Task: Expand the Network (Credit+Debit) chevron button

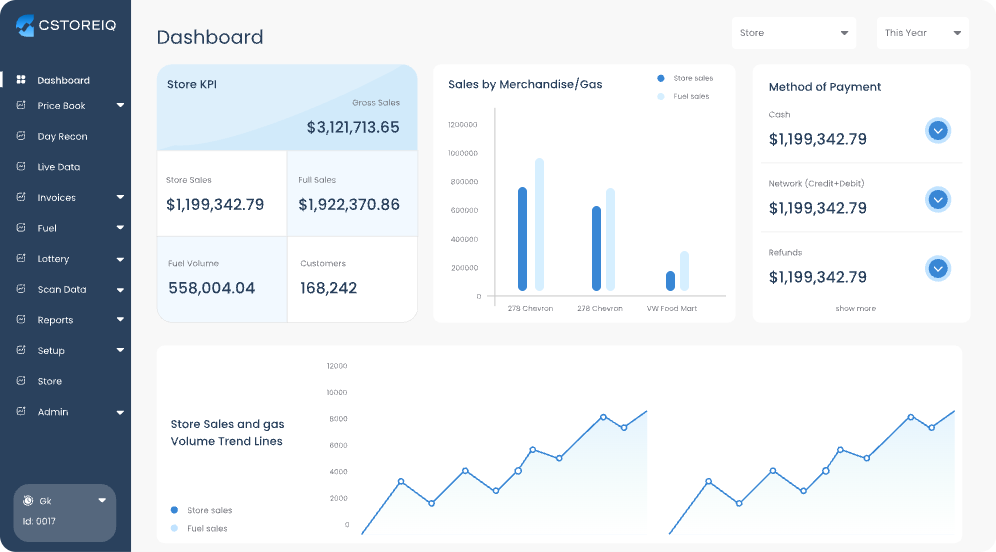Action: [938, 199]
